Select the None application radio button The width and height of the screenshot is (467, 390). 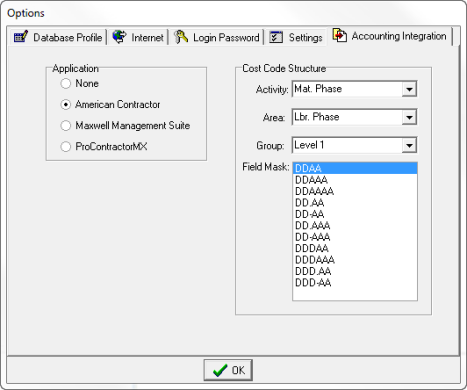[66, 83]
